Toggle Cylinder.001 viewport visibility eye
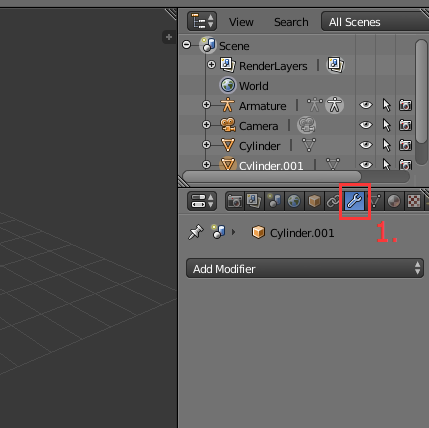Image resolution: width=429 pixels, height=428 pixels. click(366, 165)
